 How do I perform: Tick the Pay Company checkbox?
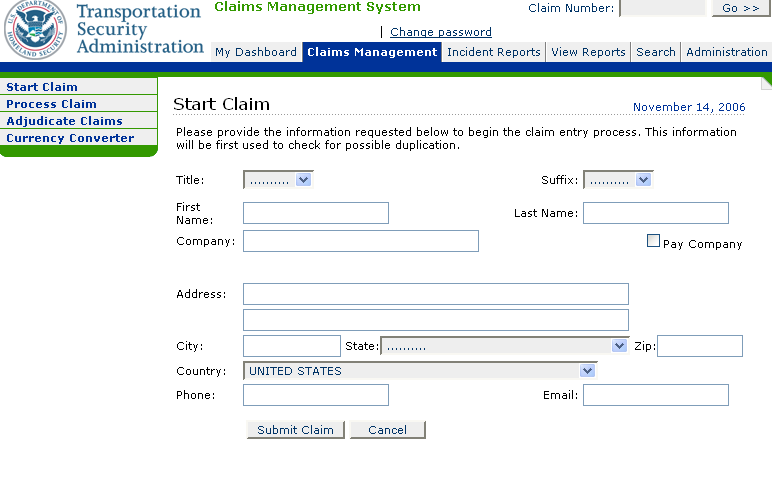click(x=653, y=241)
